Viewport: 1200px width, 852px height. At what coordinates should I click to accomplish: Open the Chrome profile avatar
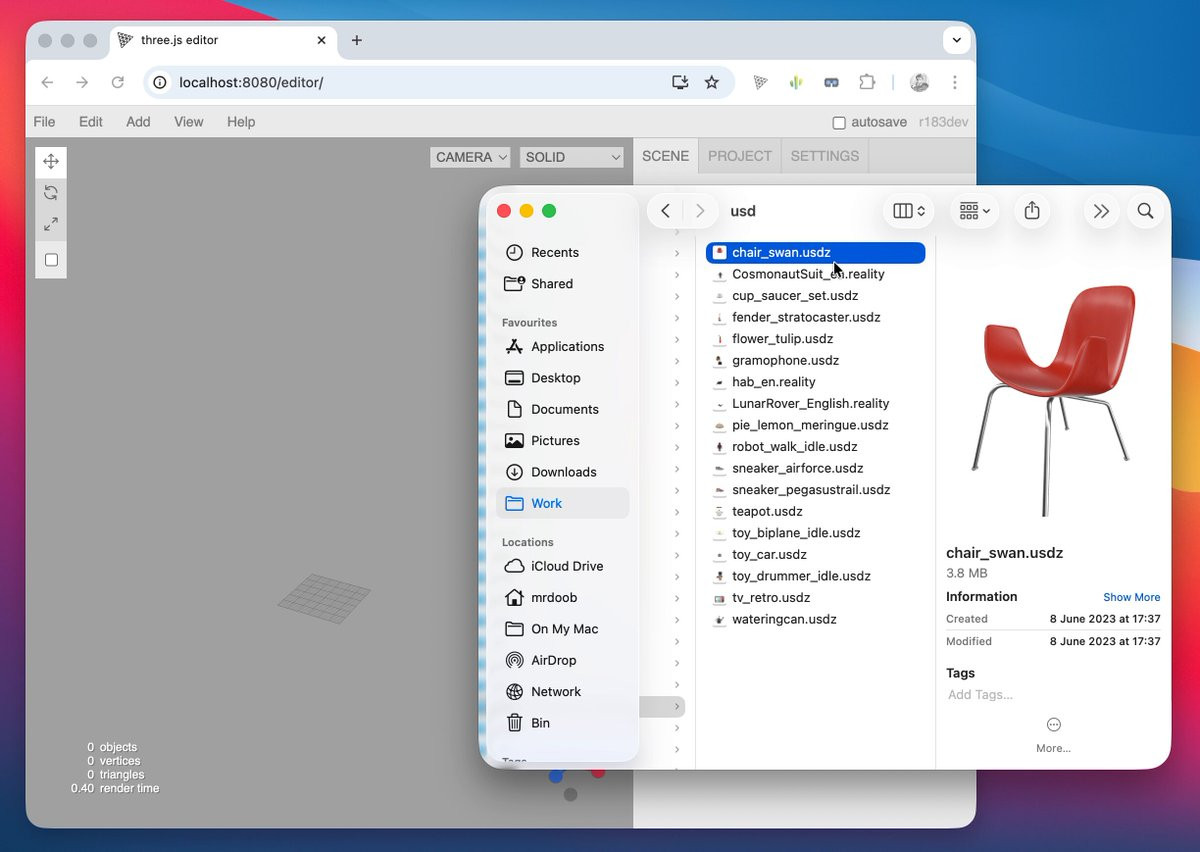[x=919, y=82]
